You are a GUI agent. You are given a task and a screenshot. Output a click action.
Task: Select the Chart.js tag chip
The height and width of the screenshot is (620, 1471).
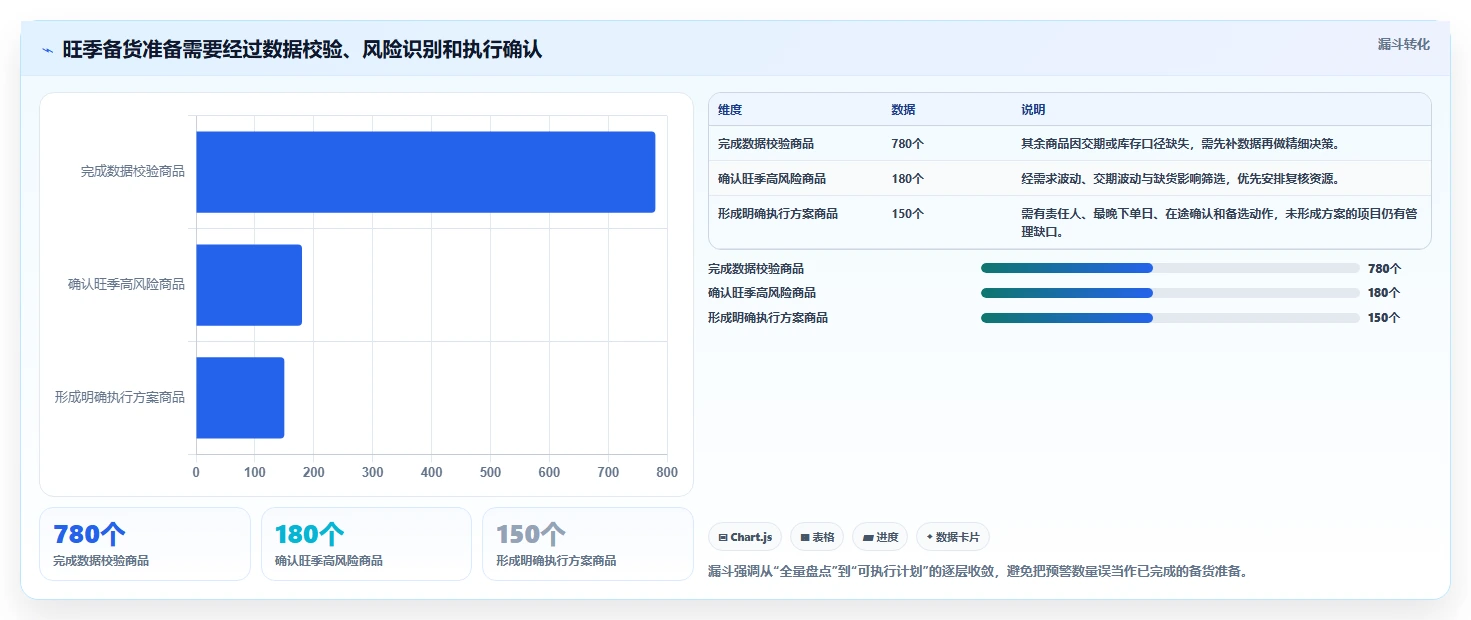pos(745,537)
